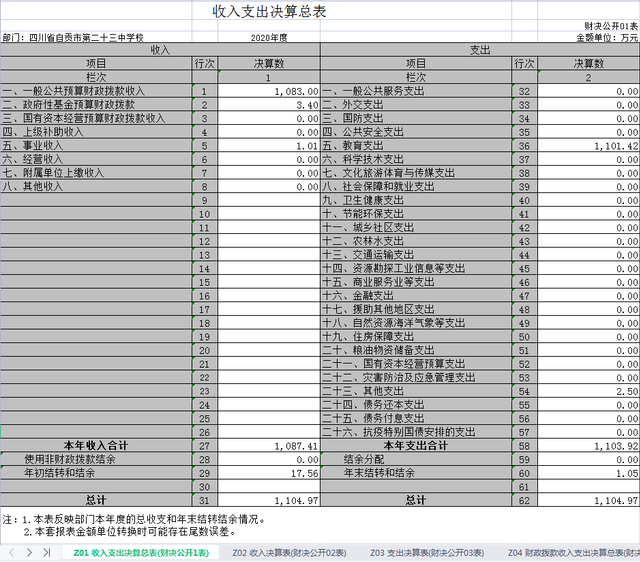640x562 pixels.
Task: Click the 本年收入合计 total label
Action: point(94,446)
